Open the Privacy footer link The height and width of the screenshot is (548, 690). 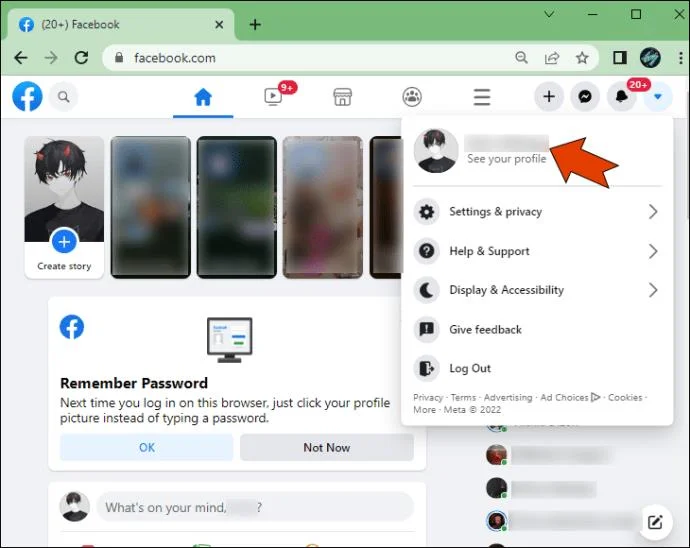[428, 397]
